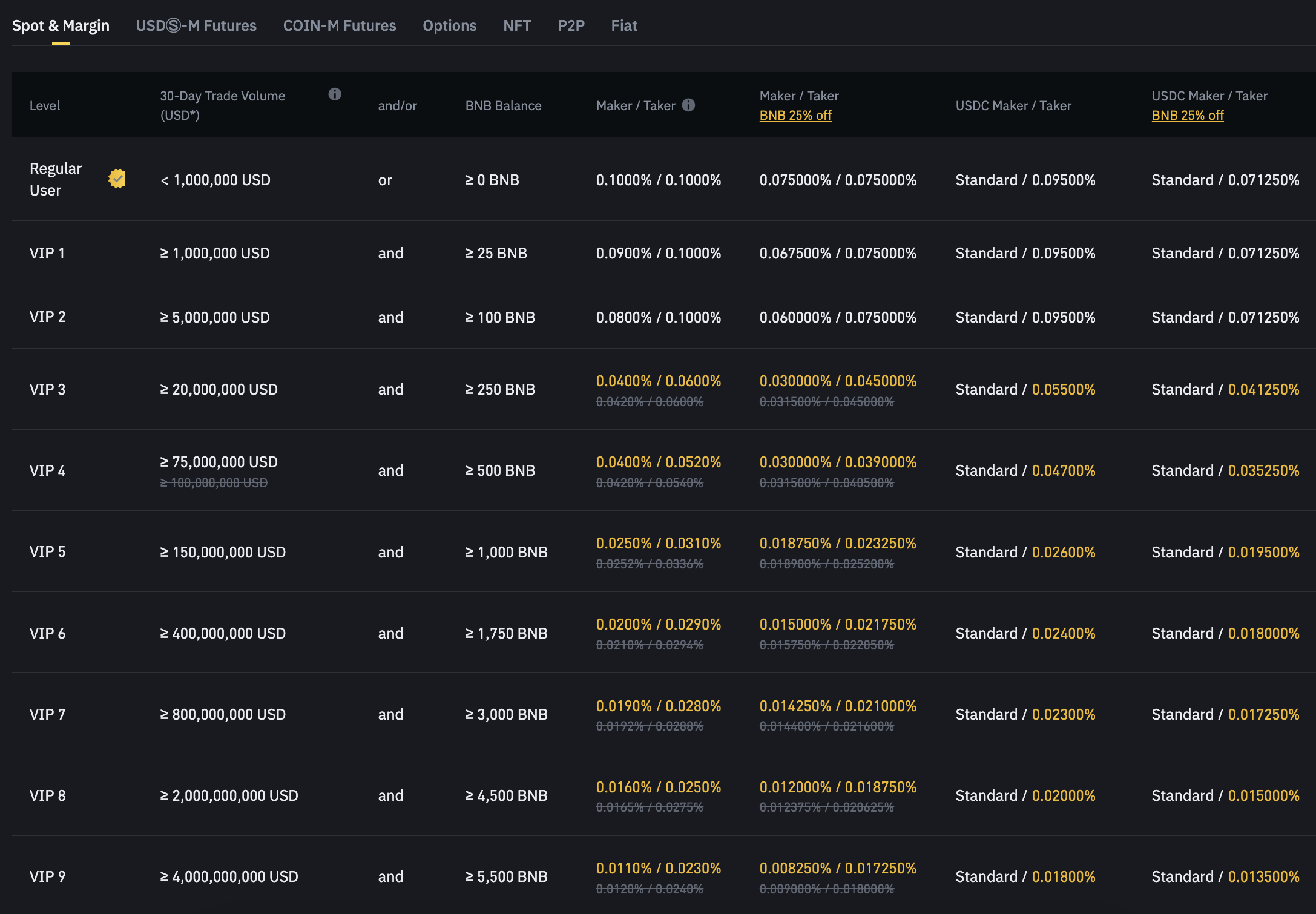Viewport: 1316px width, 914px height.
Task: Select the VIP 8 level cell
Action: click(47, 795)
